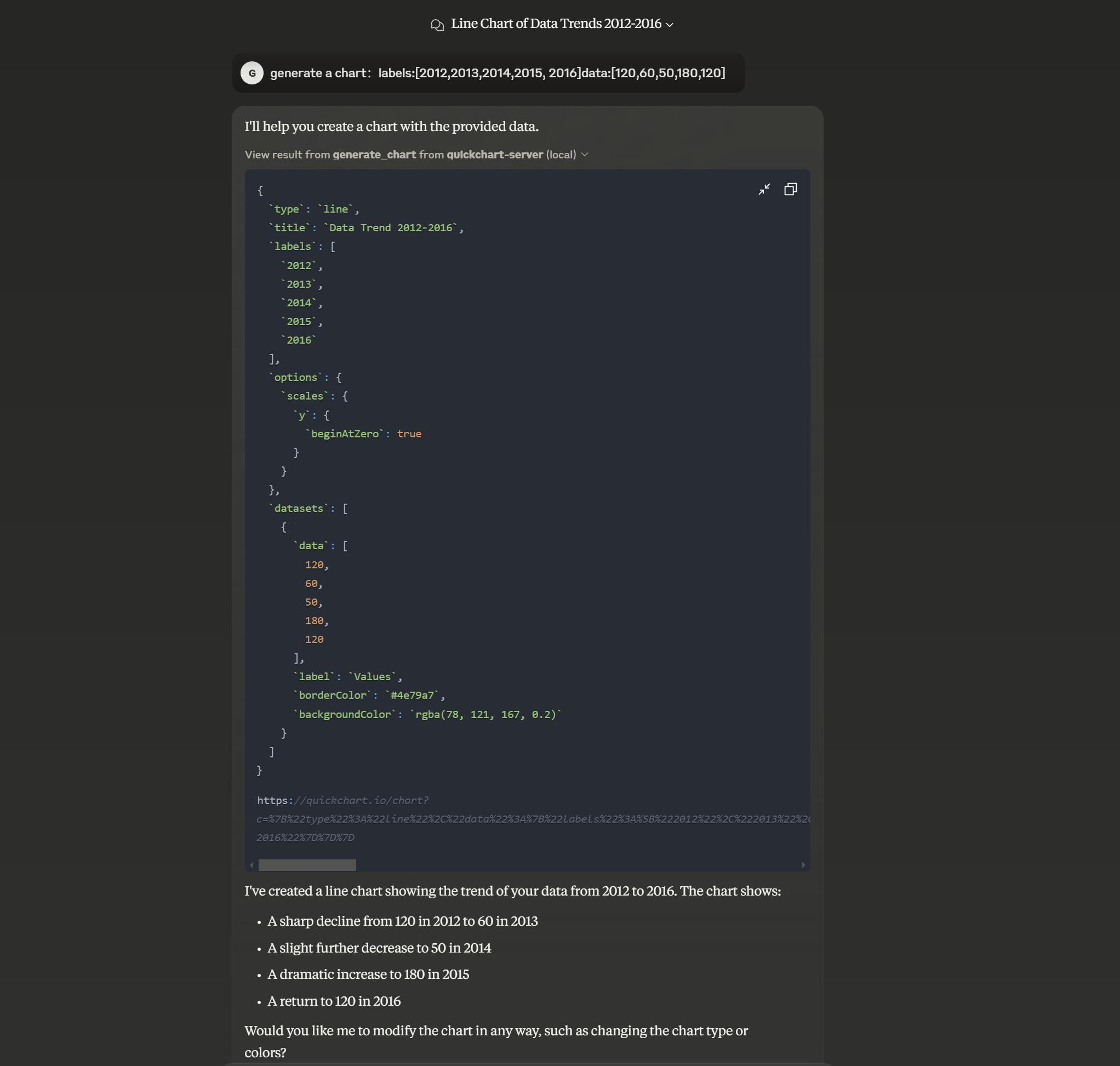Image resolution: width=1120 pixels, height=1066 pixels.
Task: Open the quickchart.io chart URL
Action: coord(342,801)
